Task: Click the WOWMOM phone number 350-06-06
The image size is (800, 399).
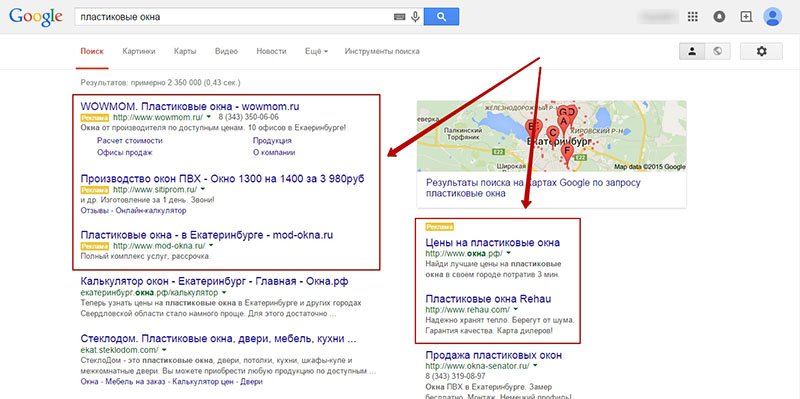Action: pos(248,118)
